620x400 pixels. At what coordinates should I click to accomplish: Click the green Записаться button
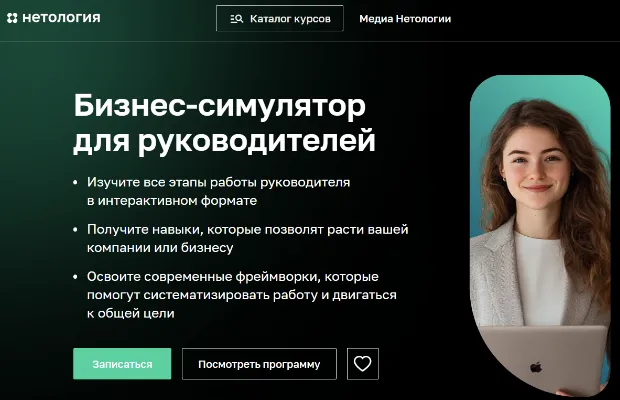point(122,364)
